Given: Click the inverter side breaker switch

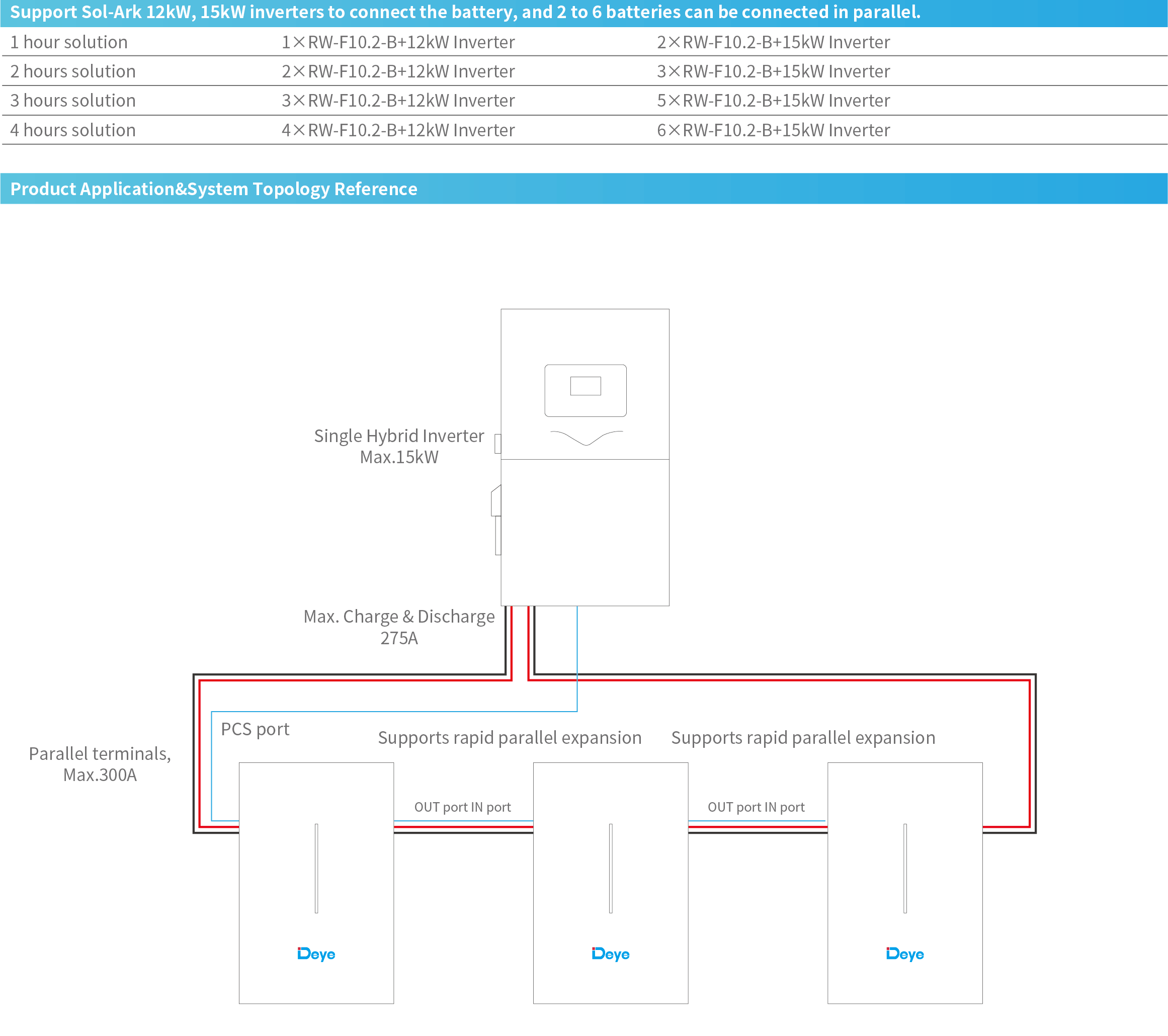Looking at the screenshot, I should pos(496,502).
